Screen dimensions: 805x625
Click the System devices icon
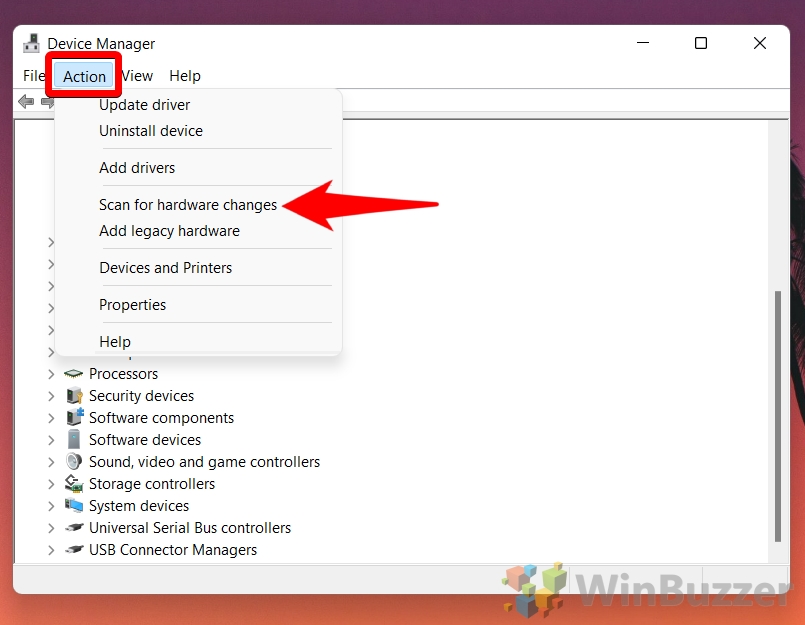[x=74, y=505]
